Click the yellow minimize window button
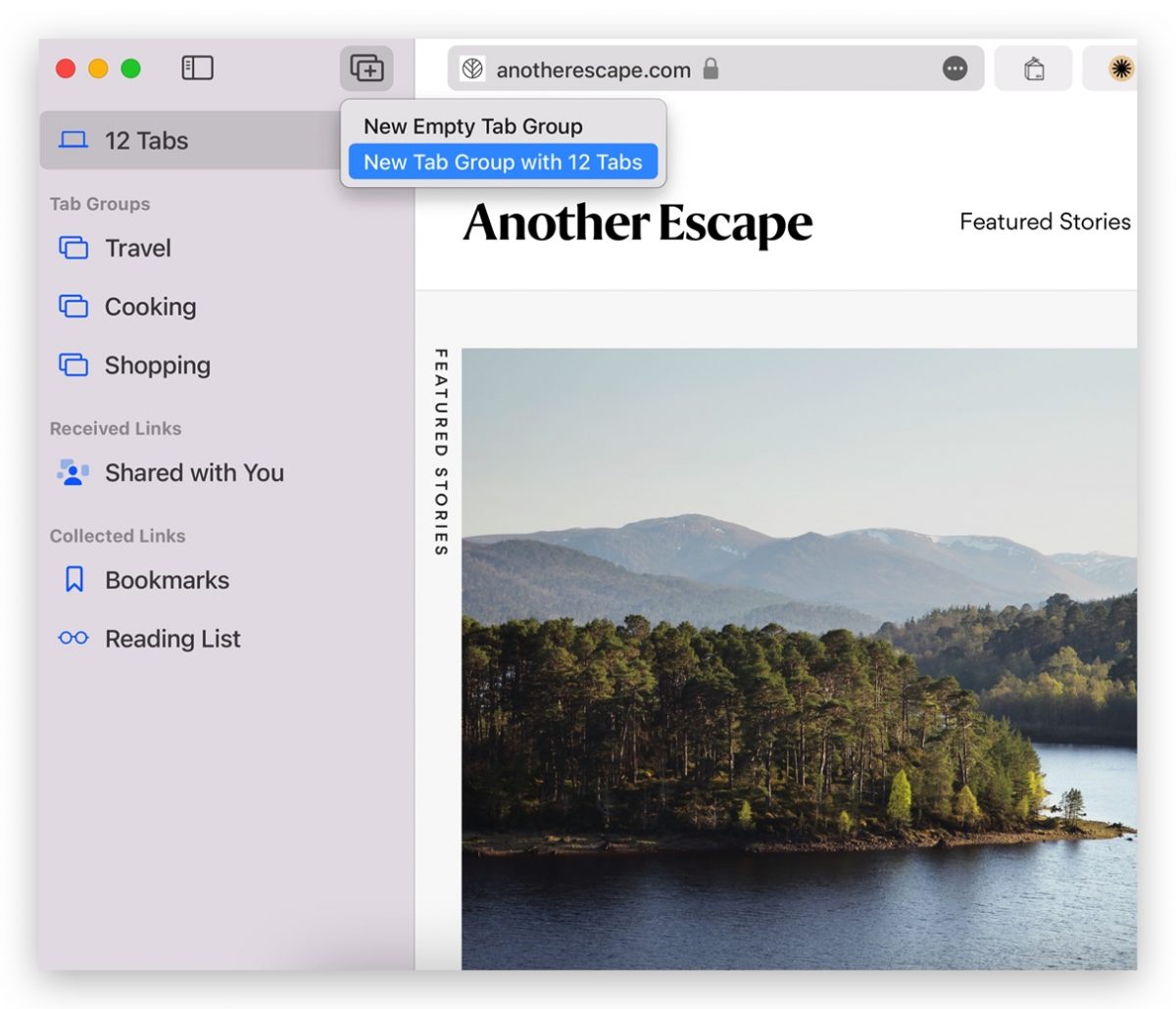 pyautogui.click(x=98, y=69)
